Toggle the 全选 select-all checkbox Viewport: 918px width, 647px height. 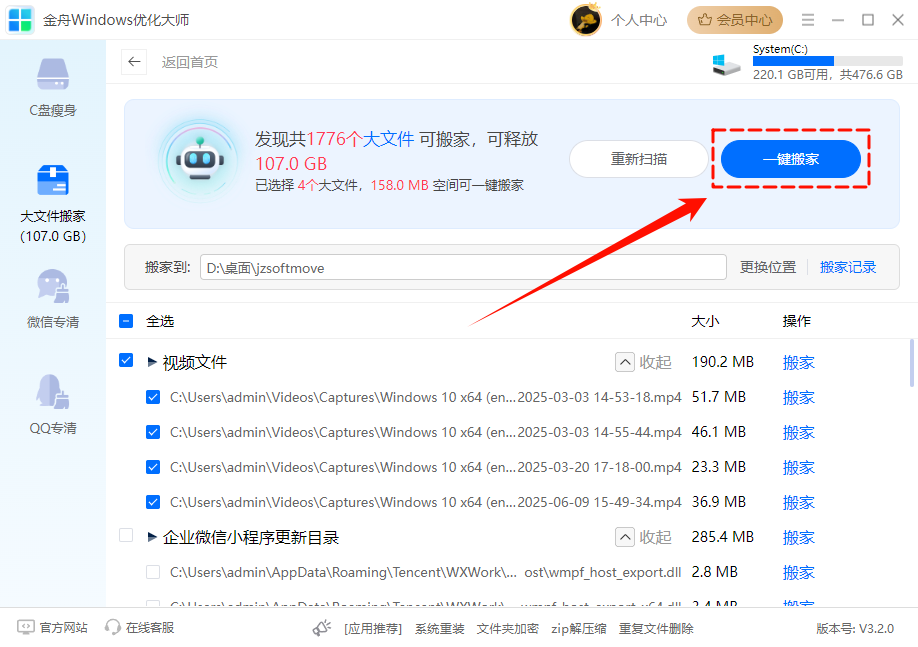pos(126,321)
